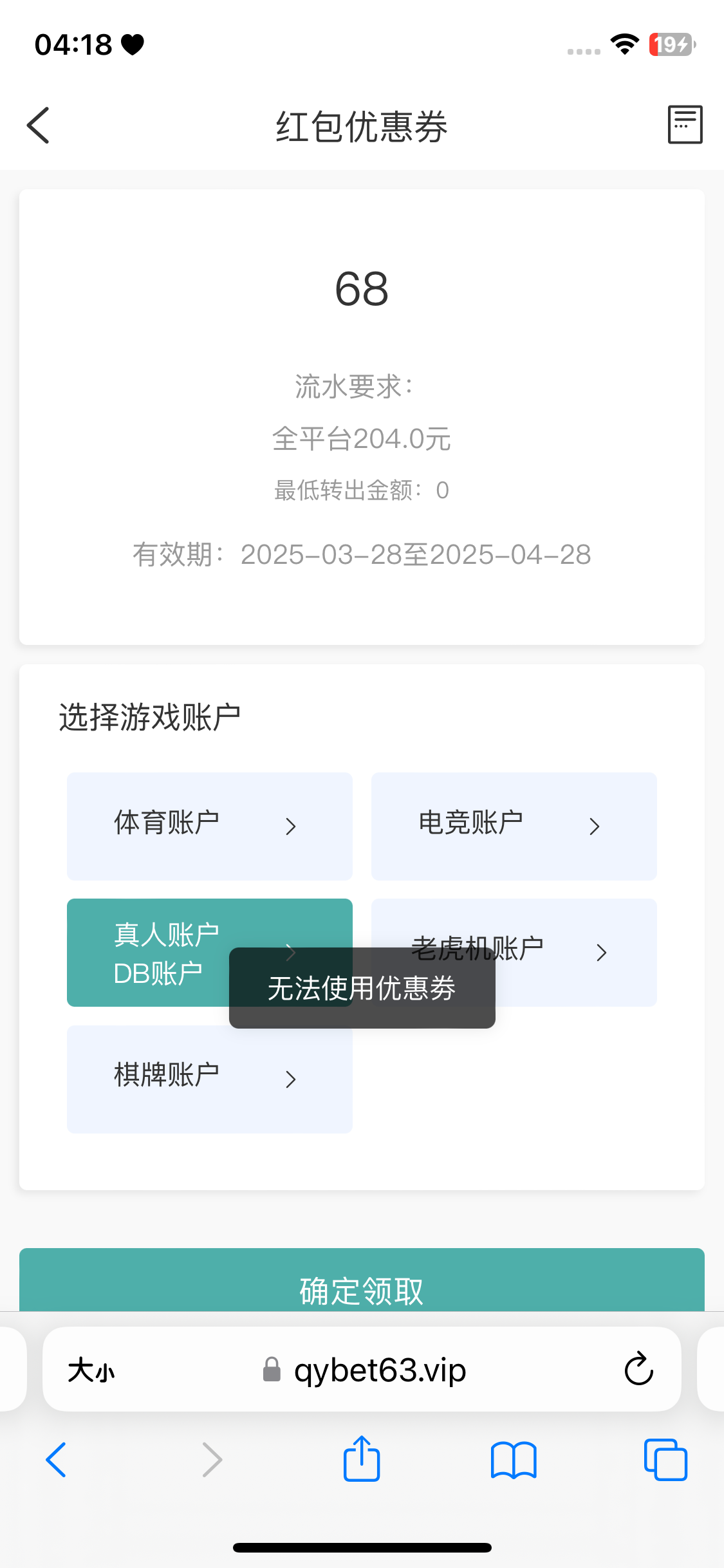Select the 体育账户 game account
The height and width of the screenshot is (1568, 724).
pyautogui.click(x=167, y=825)
